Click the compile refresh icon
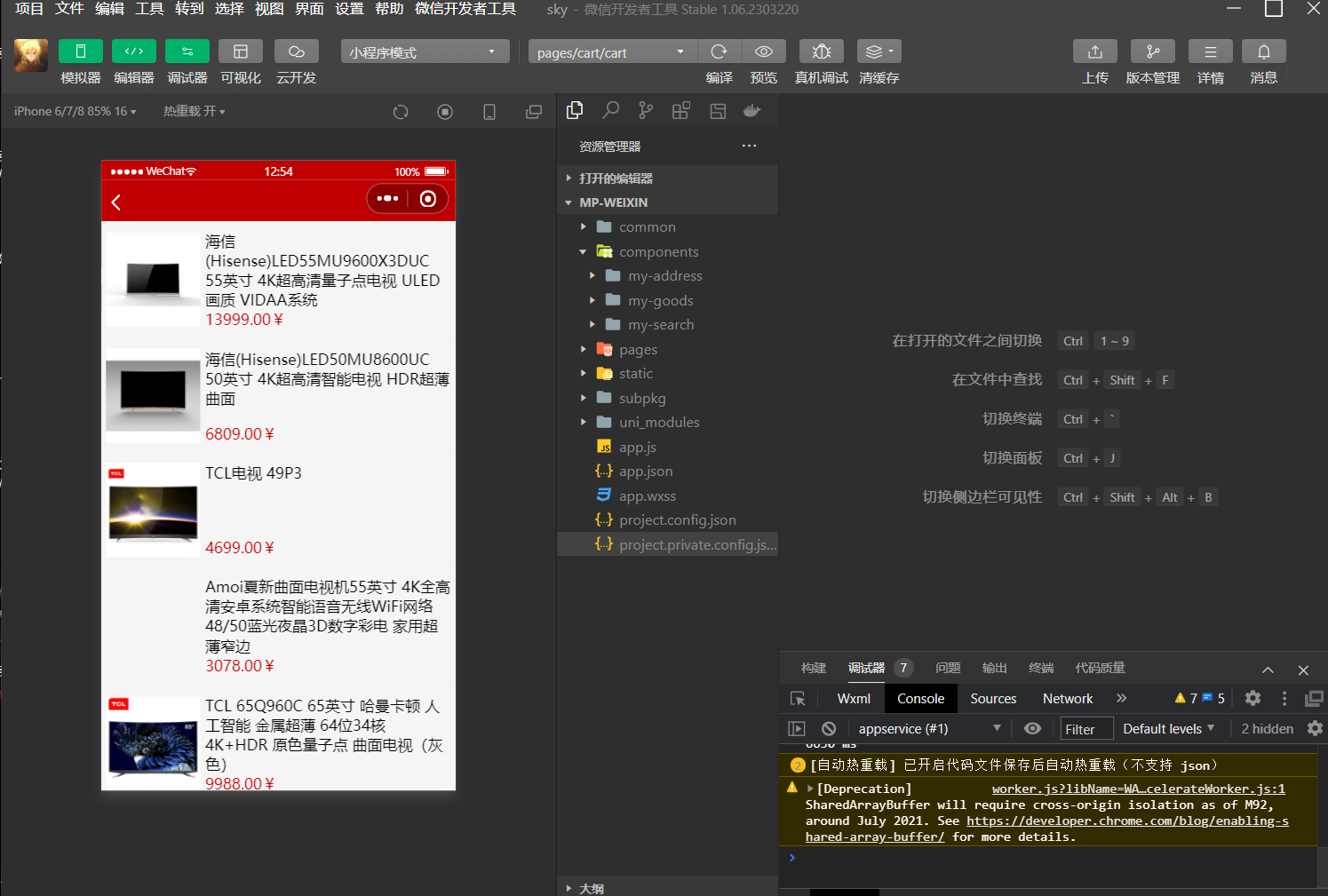The width and height of the screenshot is (1328, 896). (x=720, y=52)
